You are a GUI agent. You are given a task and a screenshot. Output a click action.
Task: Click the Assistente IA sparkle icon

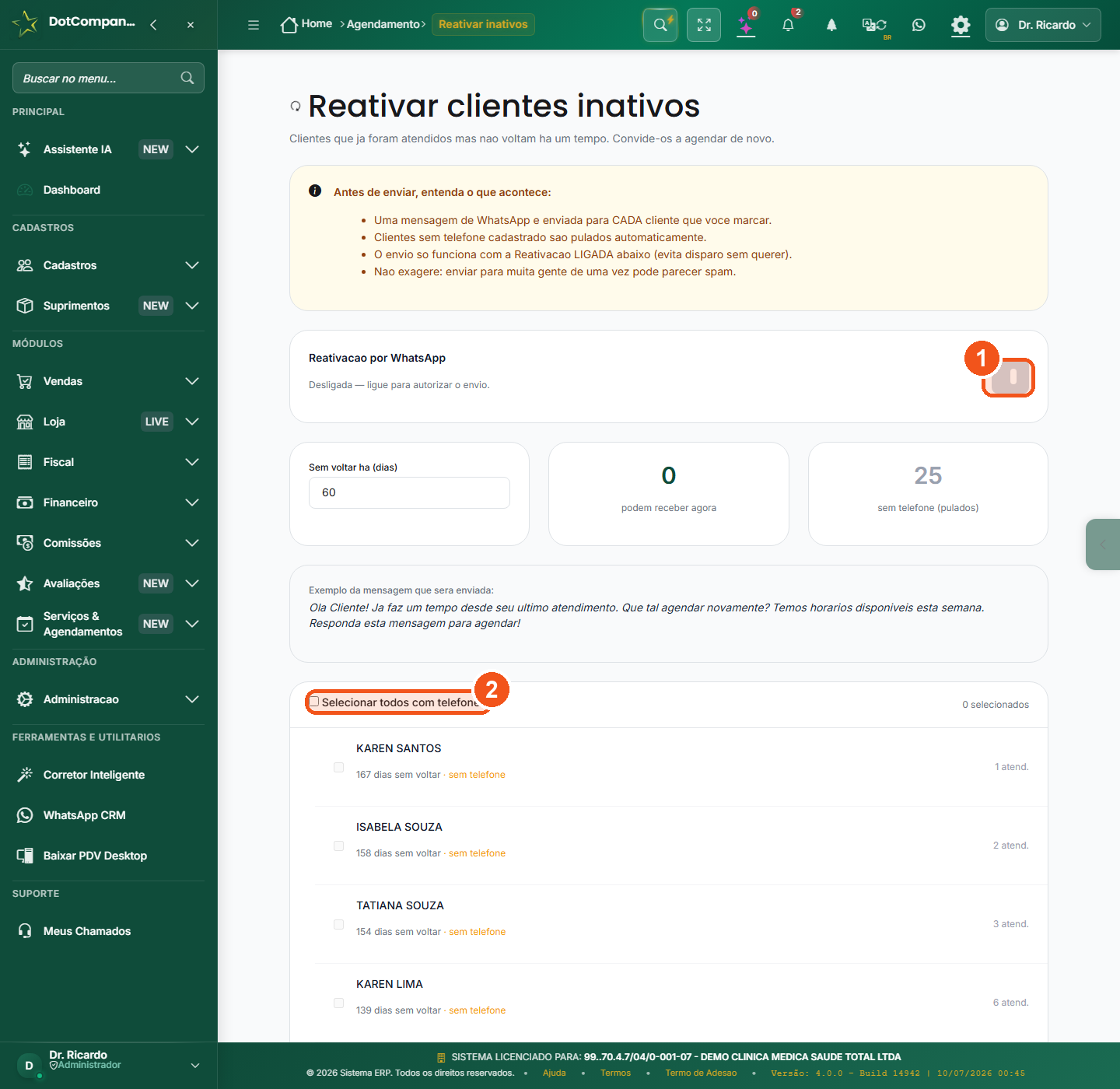25,149
